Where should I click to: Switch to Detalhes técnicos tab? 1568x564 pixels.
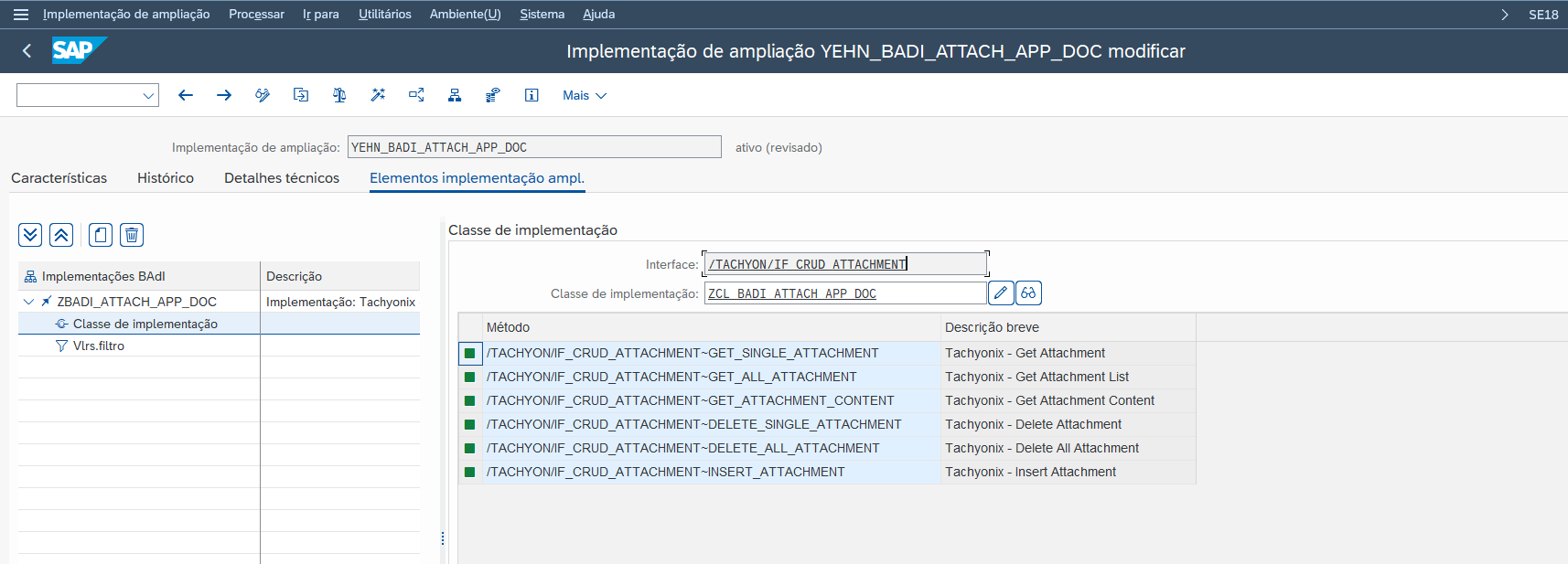[282, 178]
